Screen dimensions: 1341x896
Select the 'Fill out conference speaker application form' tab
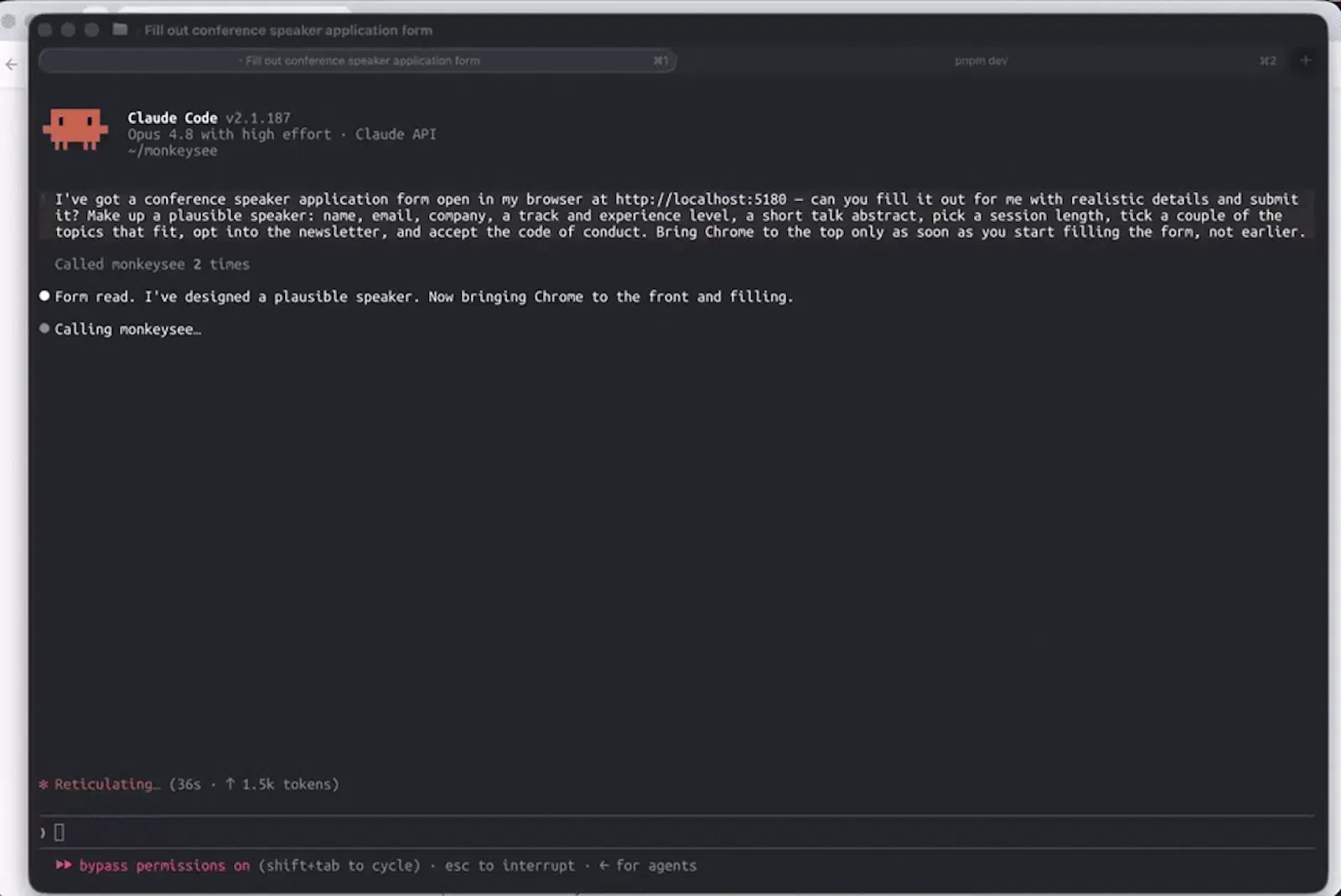tap(358, 60)
